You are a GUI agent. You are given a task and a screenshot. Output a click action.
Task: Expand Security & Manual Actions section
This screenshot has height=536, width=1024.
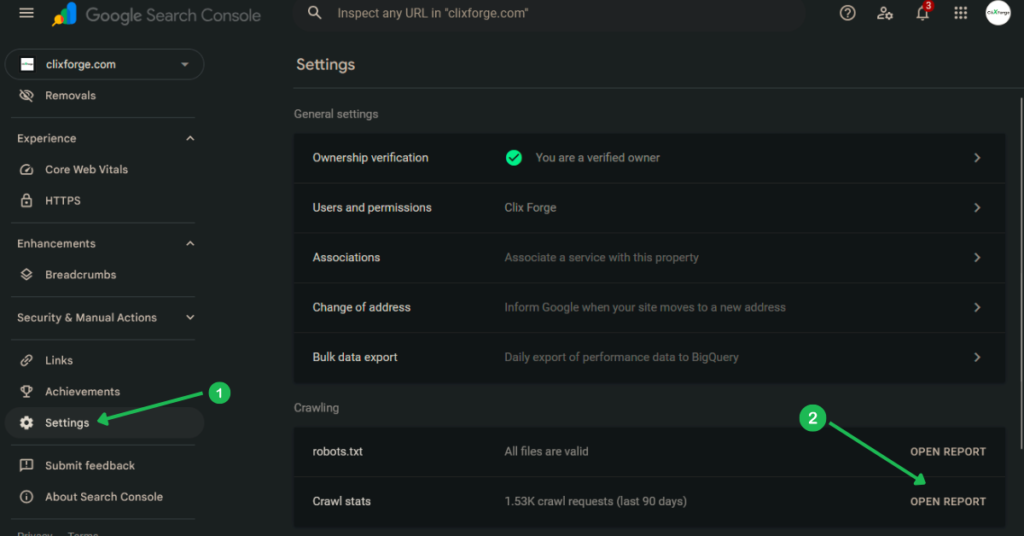click(x=190, y=317)
